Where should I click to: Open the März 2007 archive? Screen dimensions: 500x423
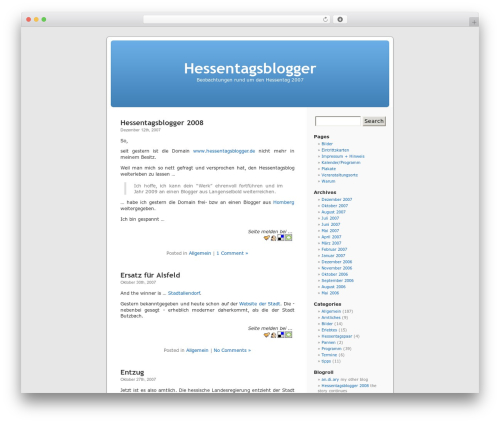331,243
